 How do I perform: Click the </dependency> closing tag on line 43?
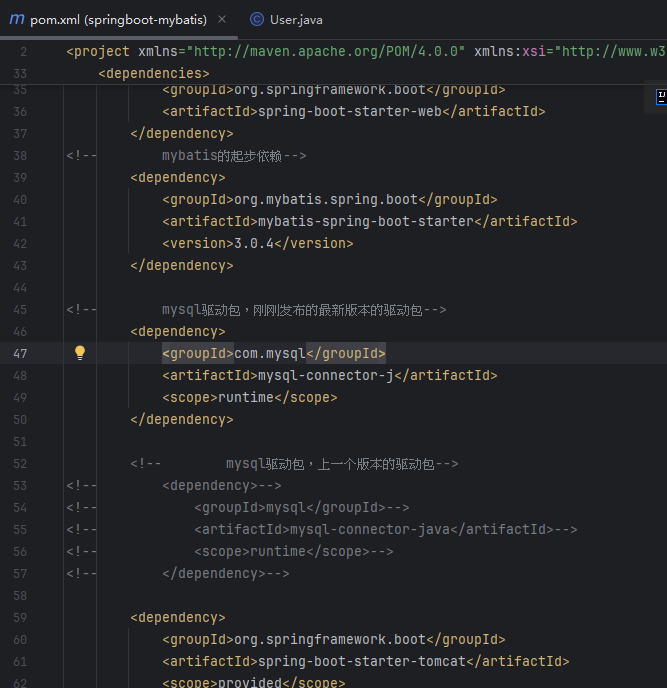pyautogui.click(x=182, y=265)
